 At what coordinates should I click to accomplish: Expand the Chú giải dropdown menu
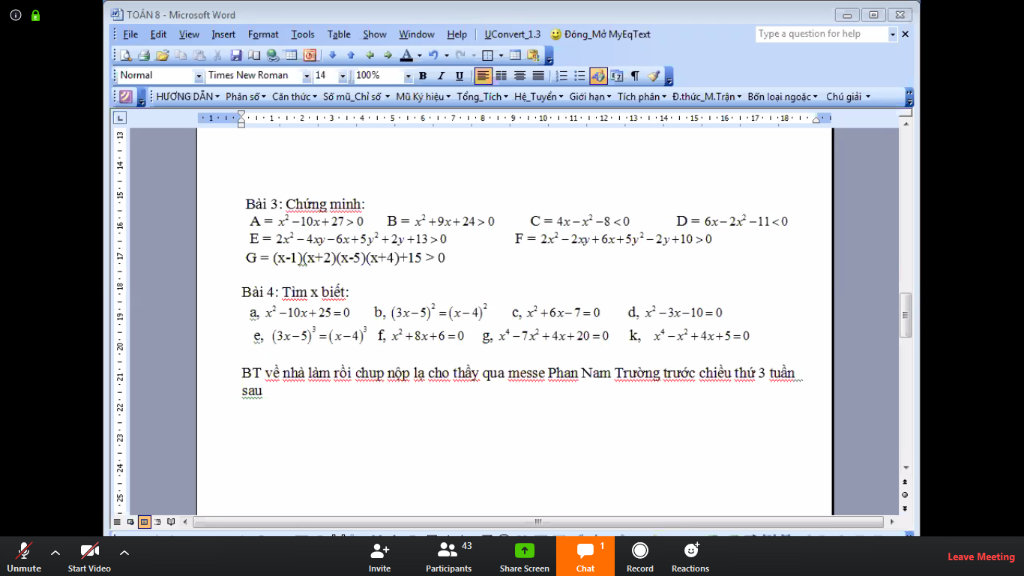[848, 97]
